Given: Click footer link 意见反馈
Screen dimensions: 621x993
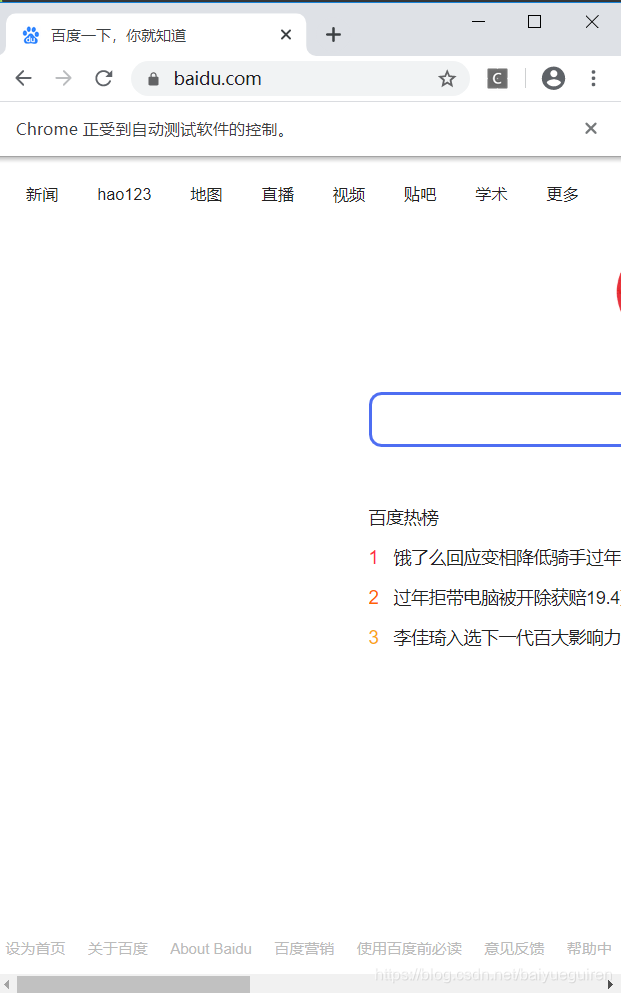Looking at the screenshot, I should (515, 949).
